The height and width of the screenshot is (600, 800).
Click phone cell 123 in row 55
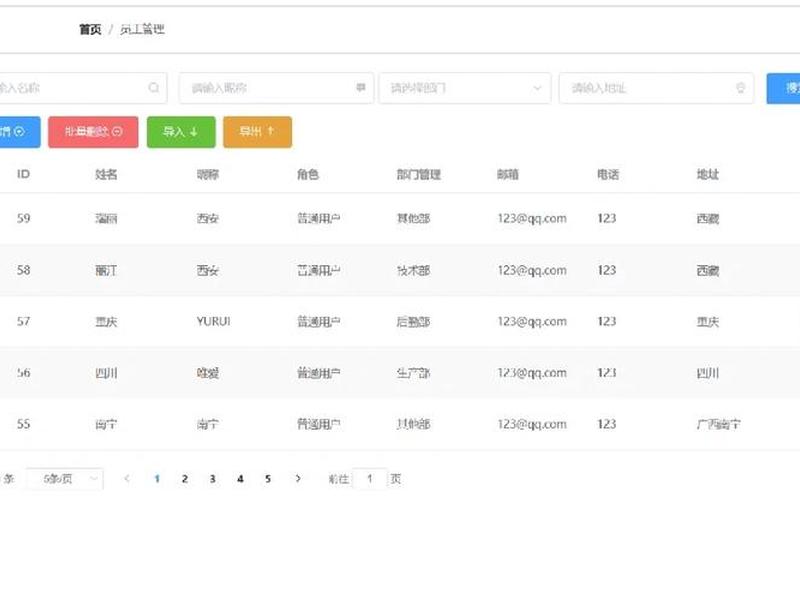coord(607,424)
